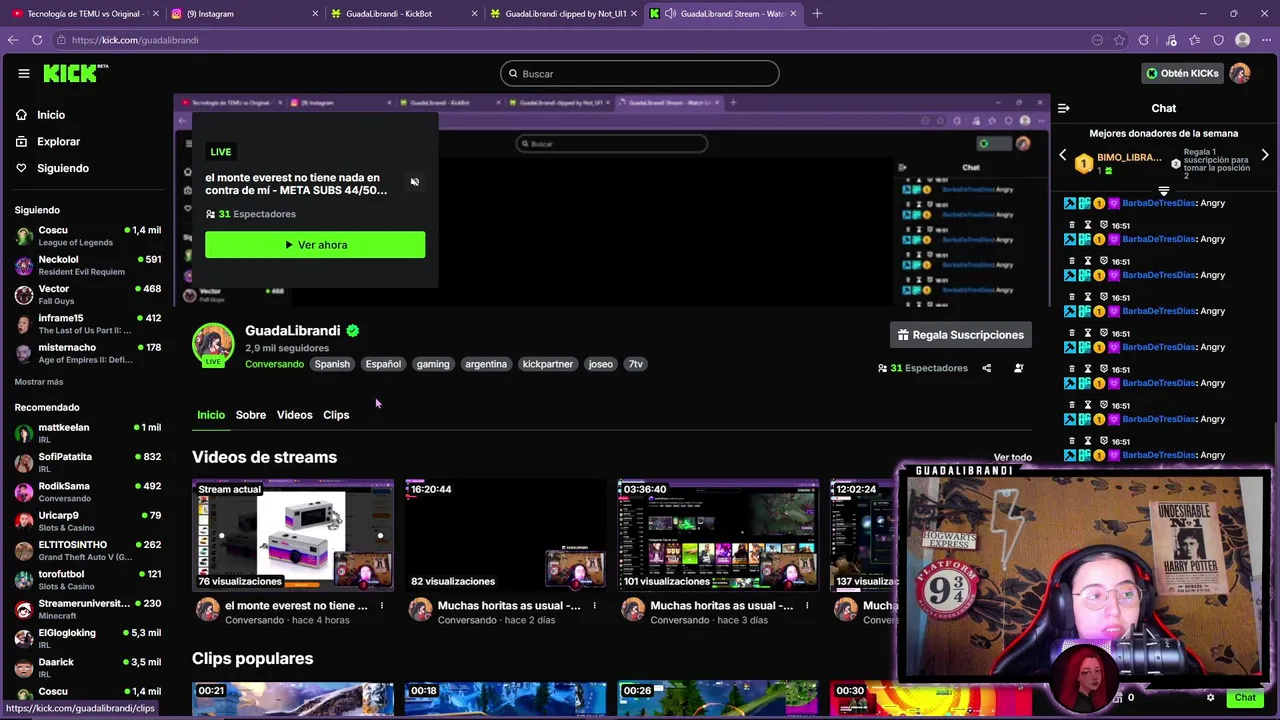Open Siguiendo in the left navigation
Screen dimensions: 1280x720
pos(62,168)
